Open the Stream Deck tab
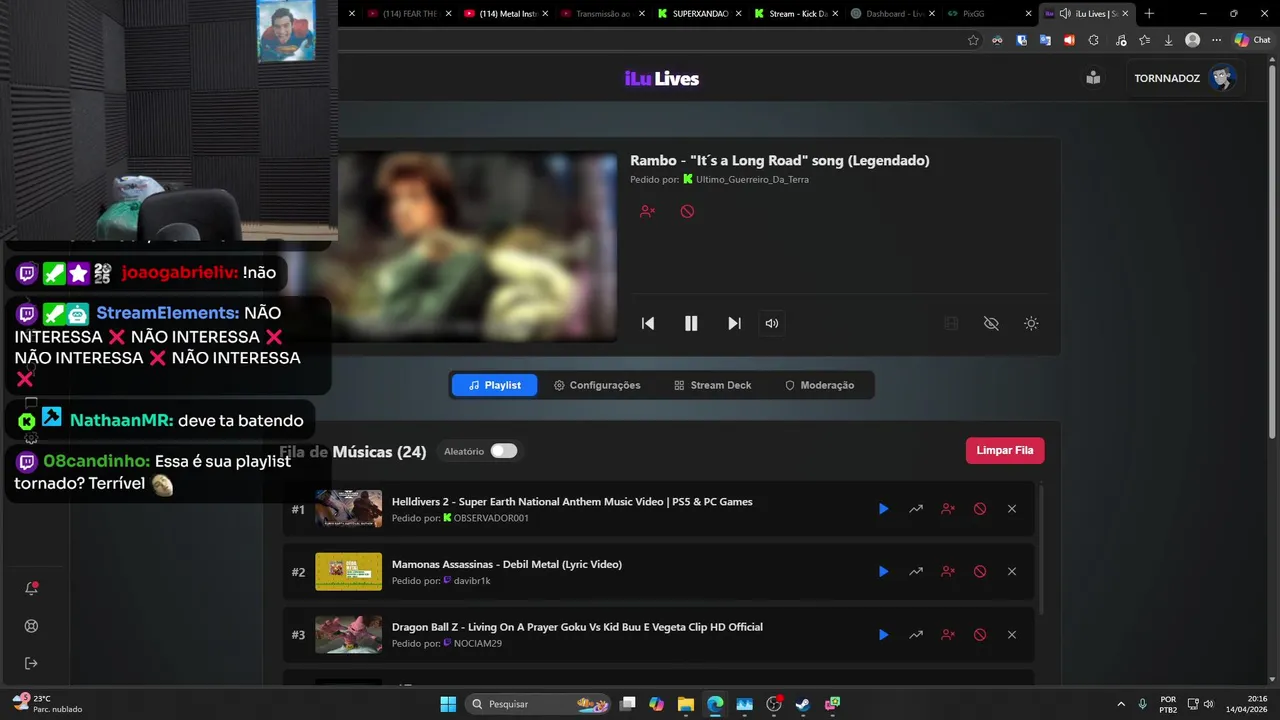1280x720 pixels. click(x=713, y=385)
